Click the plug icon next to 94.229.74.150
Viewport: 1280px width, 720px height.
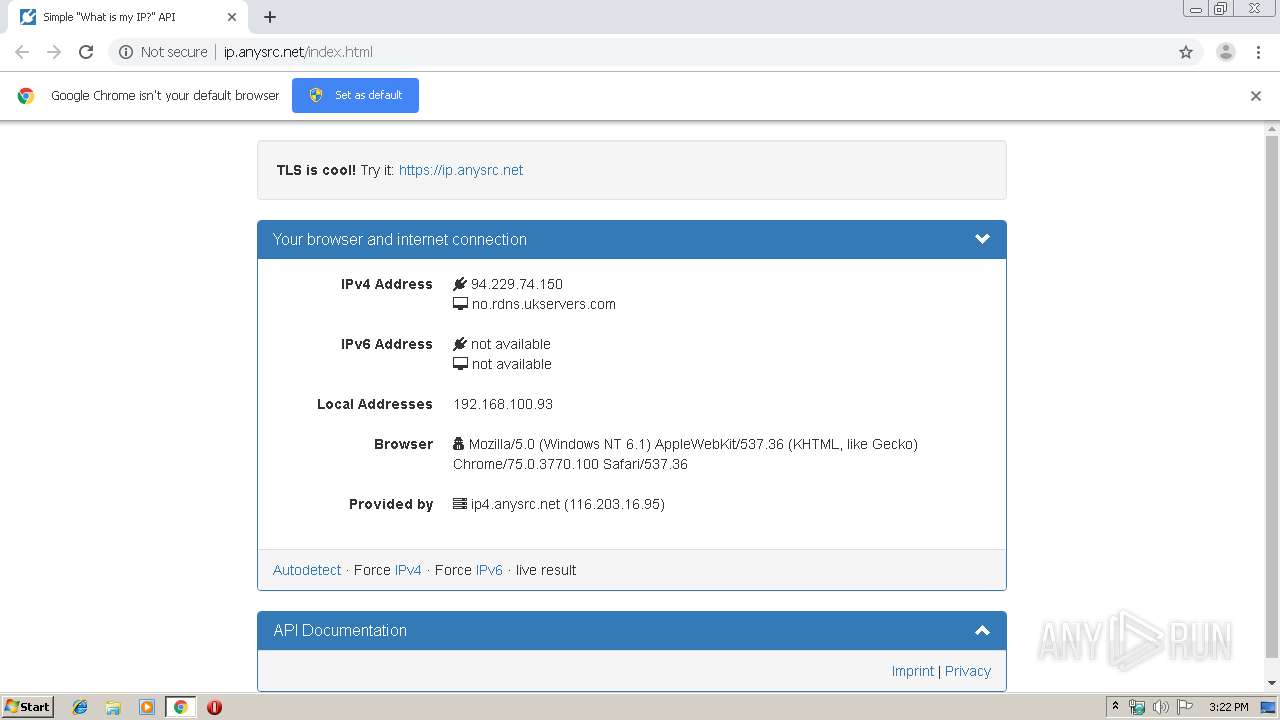pos(460,284)
